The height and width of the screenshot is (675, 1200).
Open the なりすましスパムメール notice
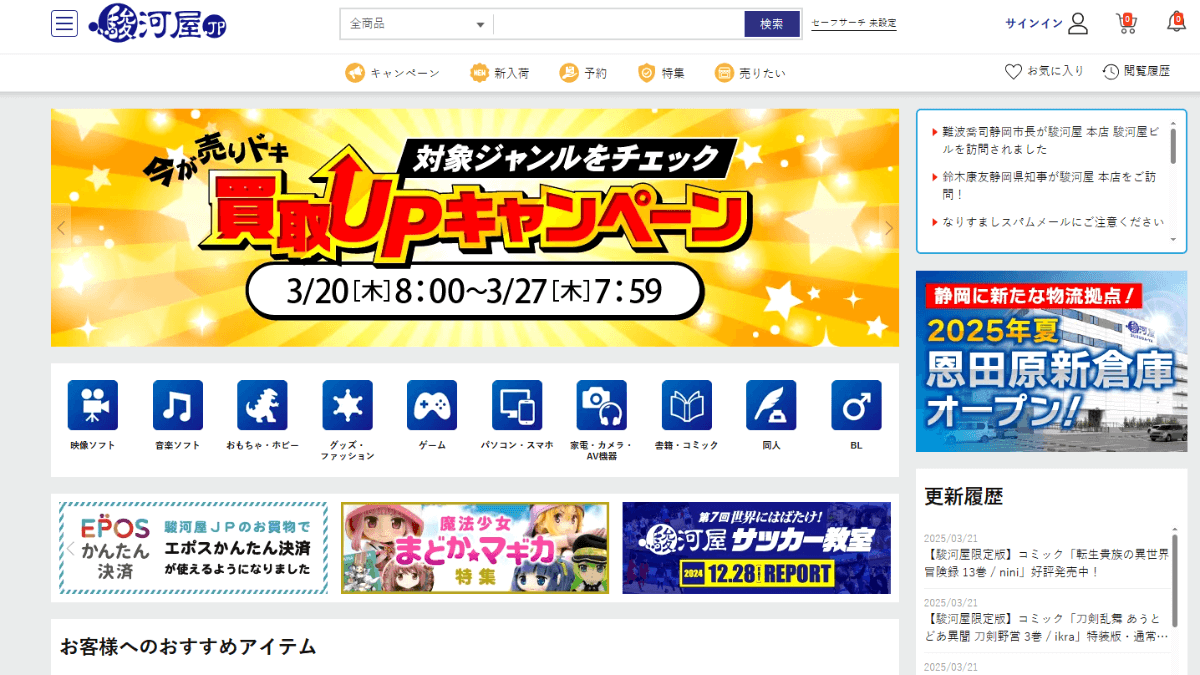tap(1053, 222)
